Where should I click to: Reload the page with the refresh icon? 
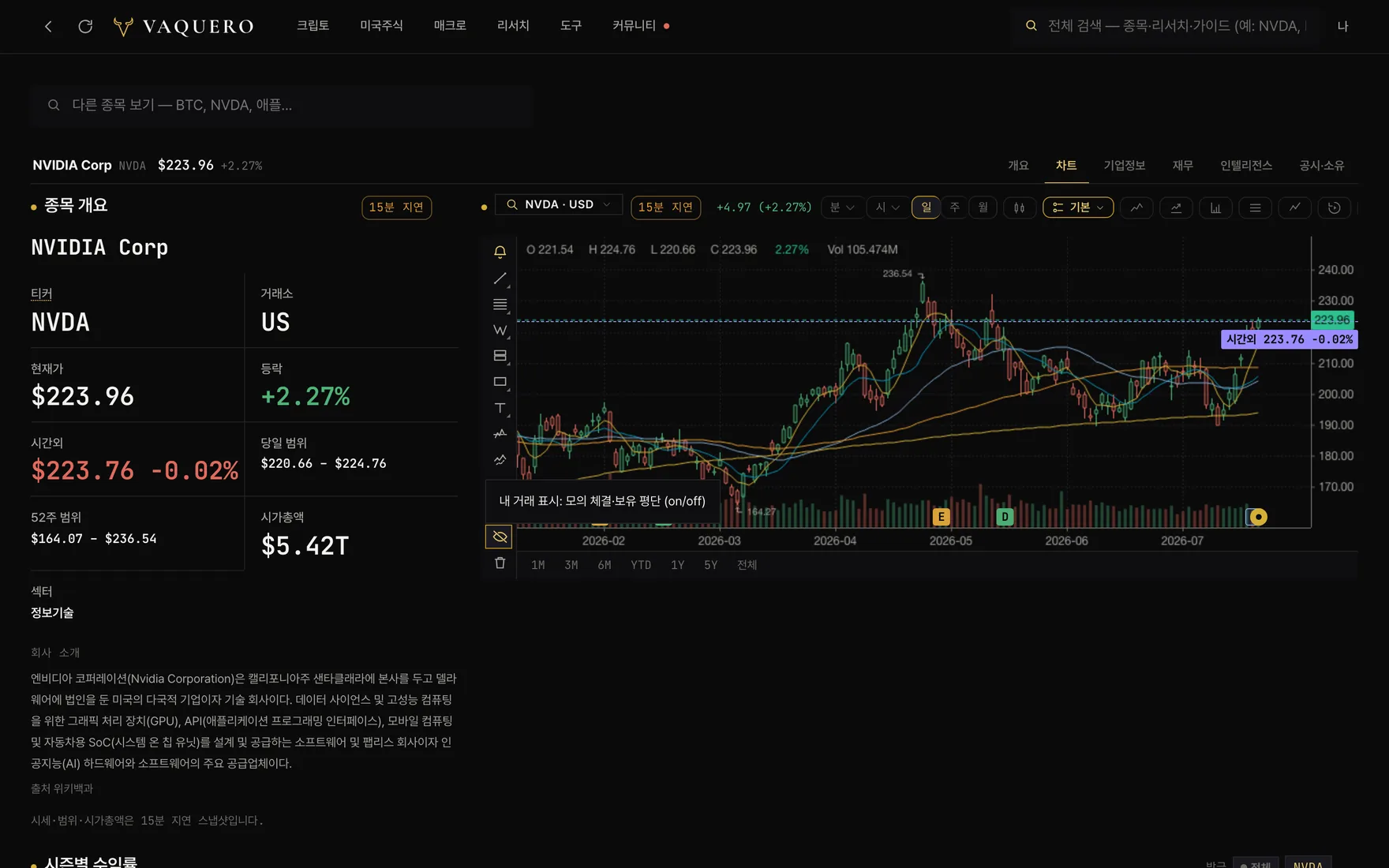click(85, 26)
